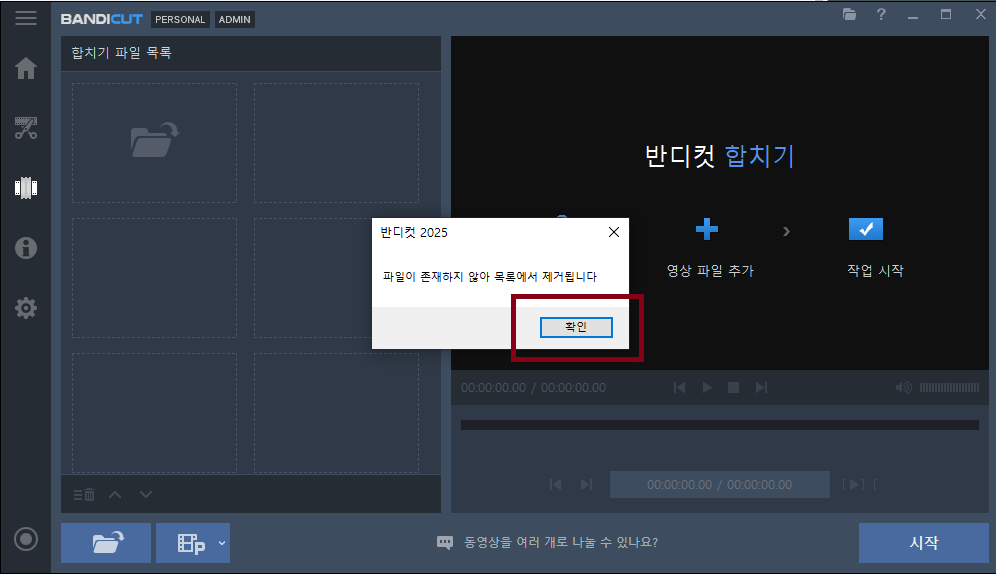Open the Information page icon in sidebar

click(26, 248)
